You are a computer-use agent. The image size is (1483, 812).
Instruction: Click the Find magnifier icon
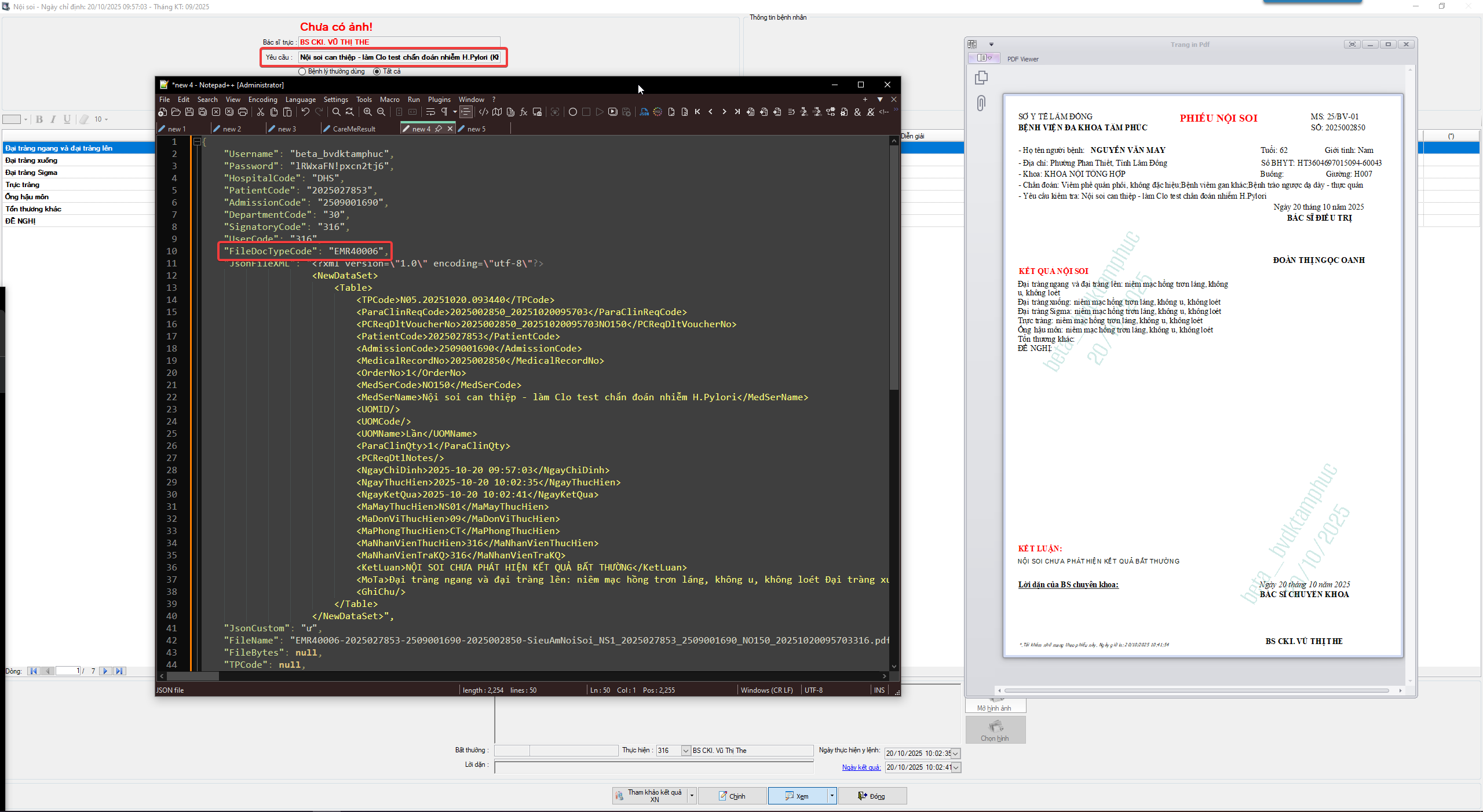click(x=337, y=112)
